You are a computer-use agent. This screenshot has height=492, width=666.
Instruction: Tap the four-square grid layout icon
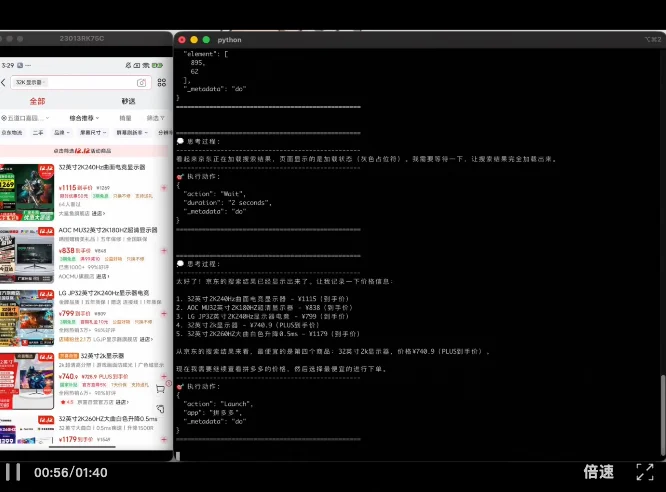click(x=162, y=82)
